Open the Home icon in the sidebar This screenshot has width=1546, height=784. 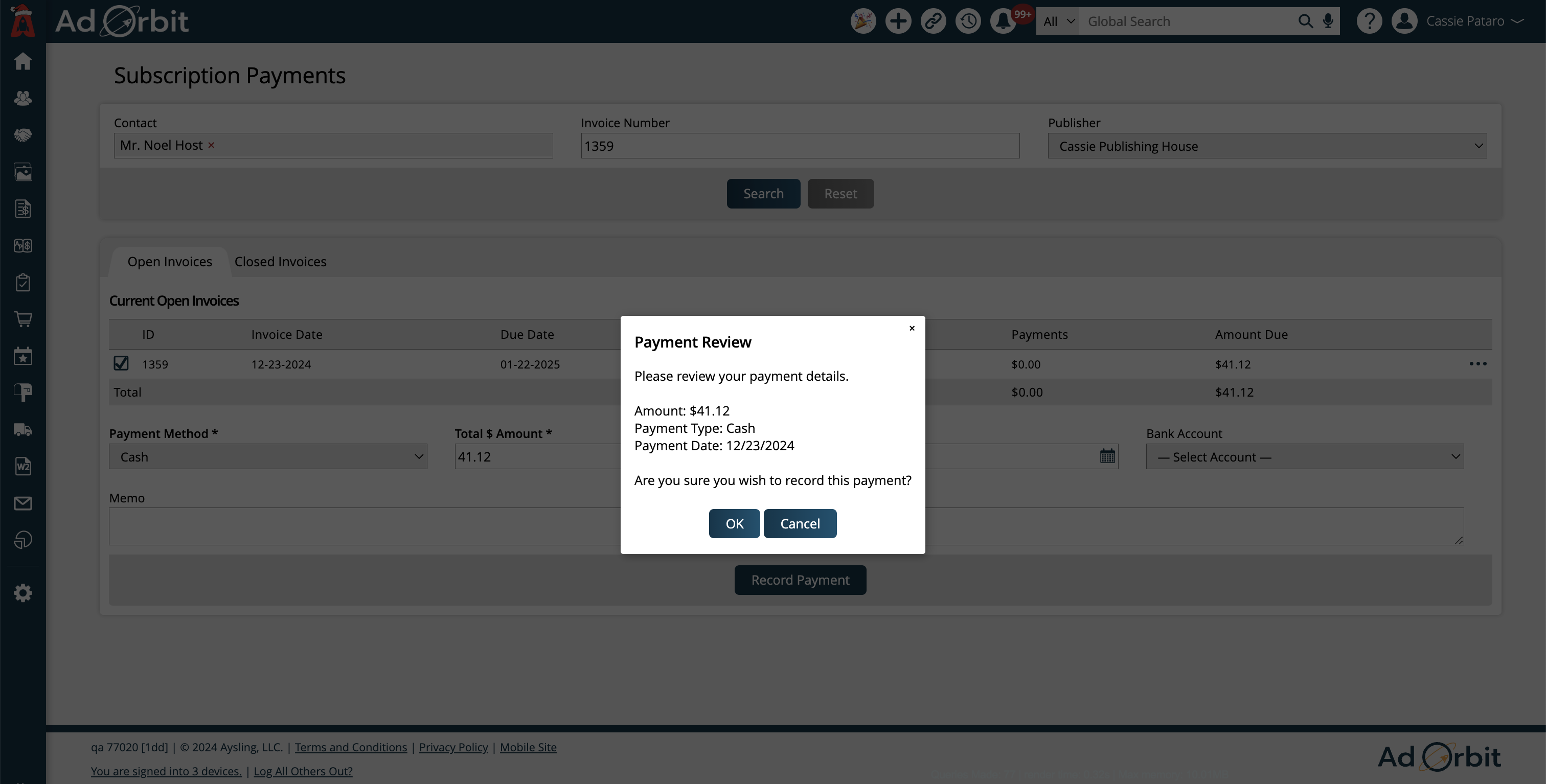point(22,61)
